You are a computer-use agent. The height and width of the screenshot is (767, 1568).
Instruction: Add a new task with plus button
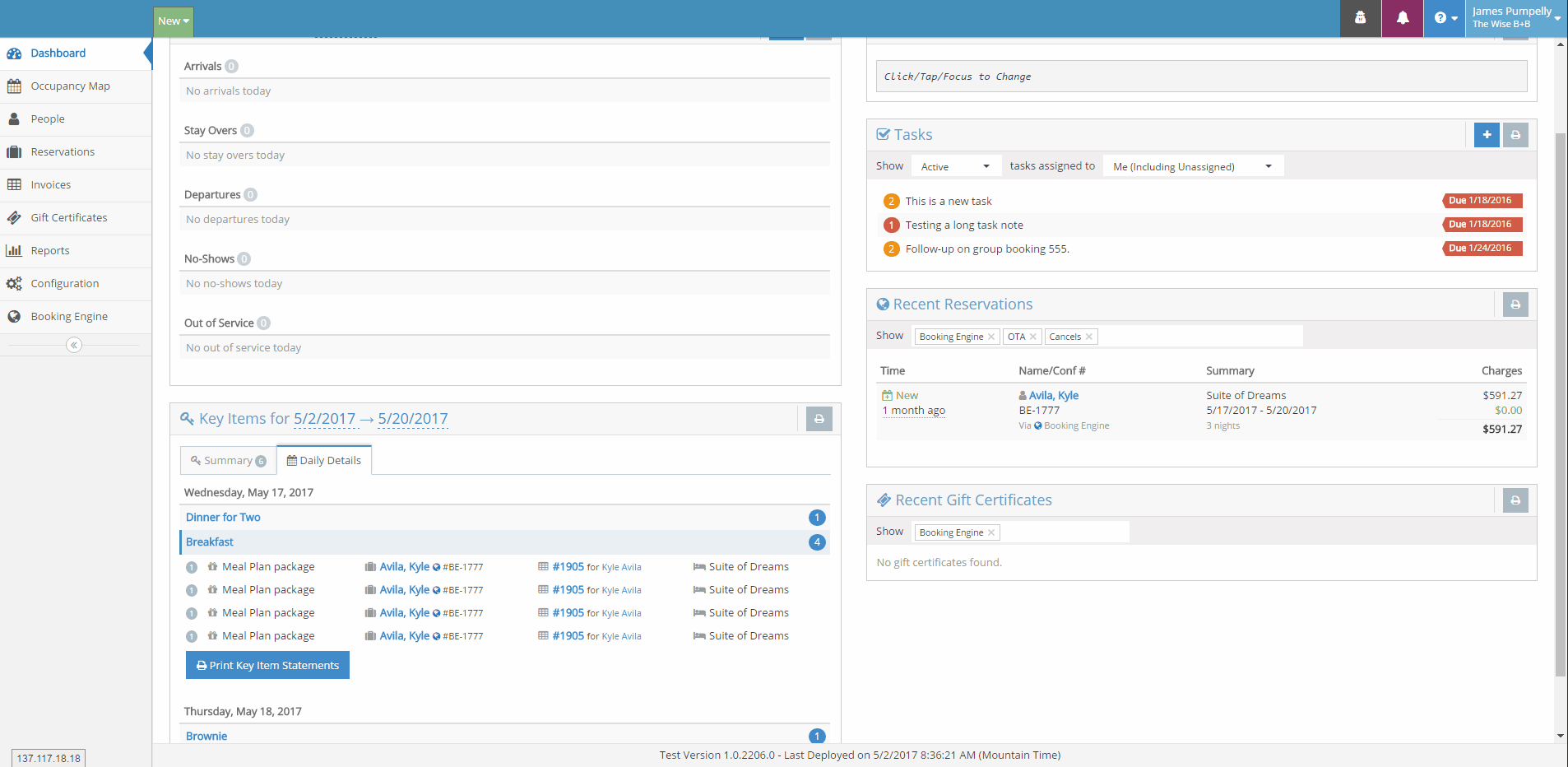coord(1487,135)
